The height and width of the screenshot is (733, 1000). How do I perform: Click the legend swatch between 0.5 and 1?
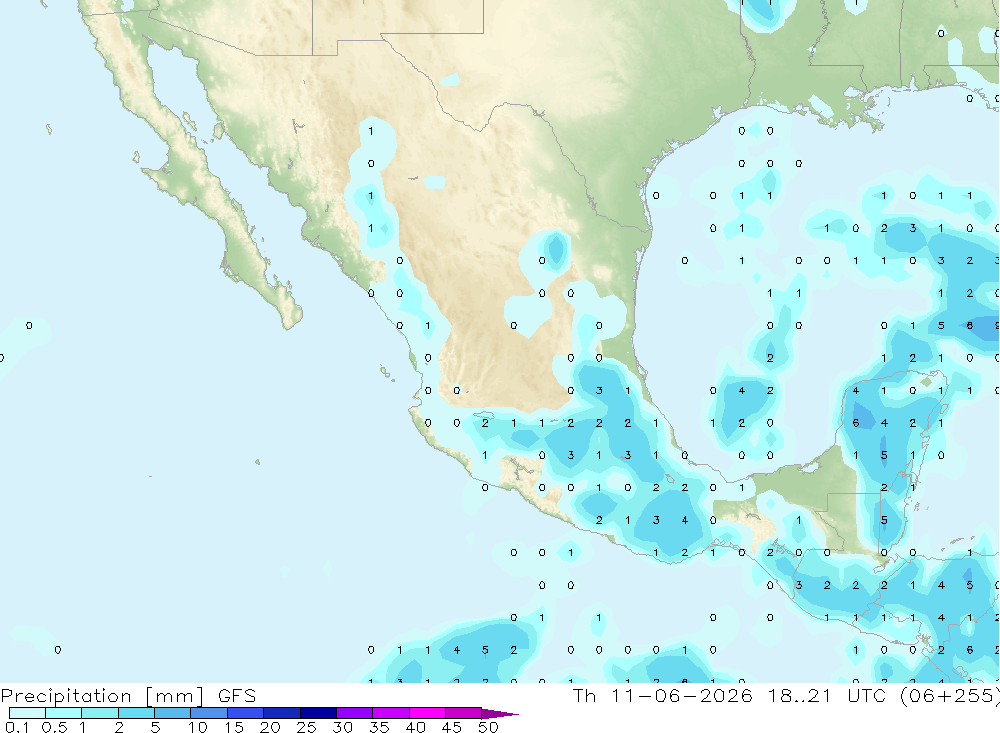[64, 713]
